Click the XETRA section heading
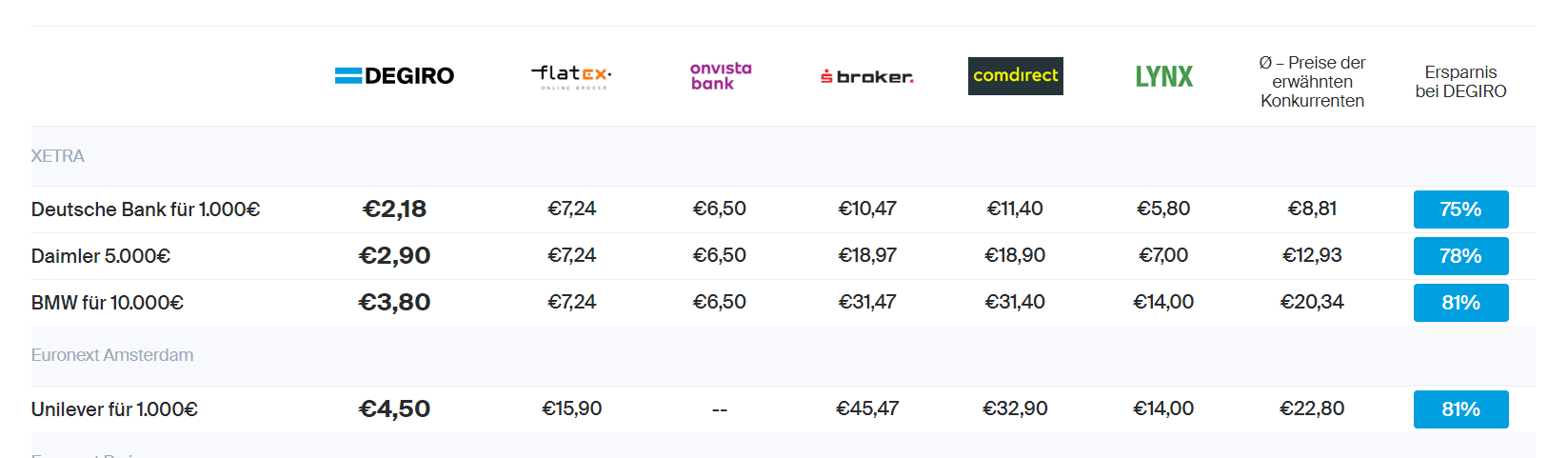 tap(58, 156)
